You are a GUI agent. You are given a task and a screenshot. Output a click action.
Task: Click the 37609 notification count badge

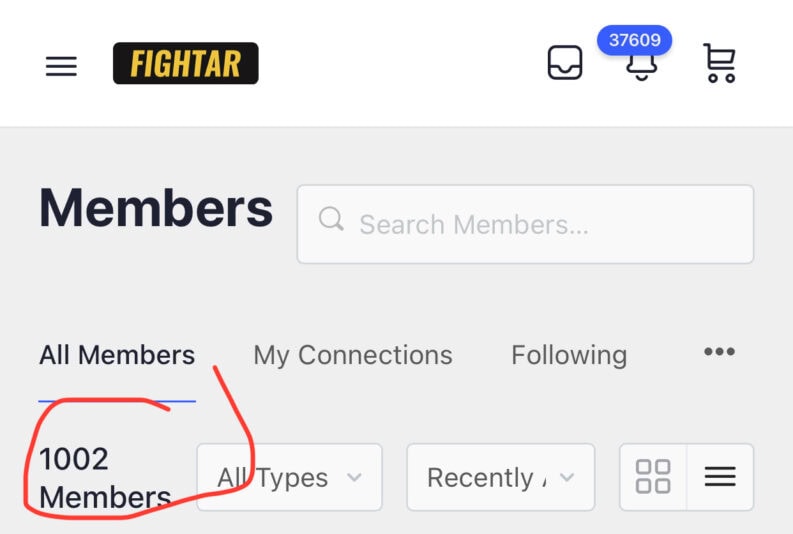tap(634, 41)
